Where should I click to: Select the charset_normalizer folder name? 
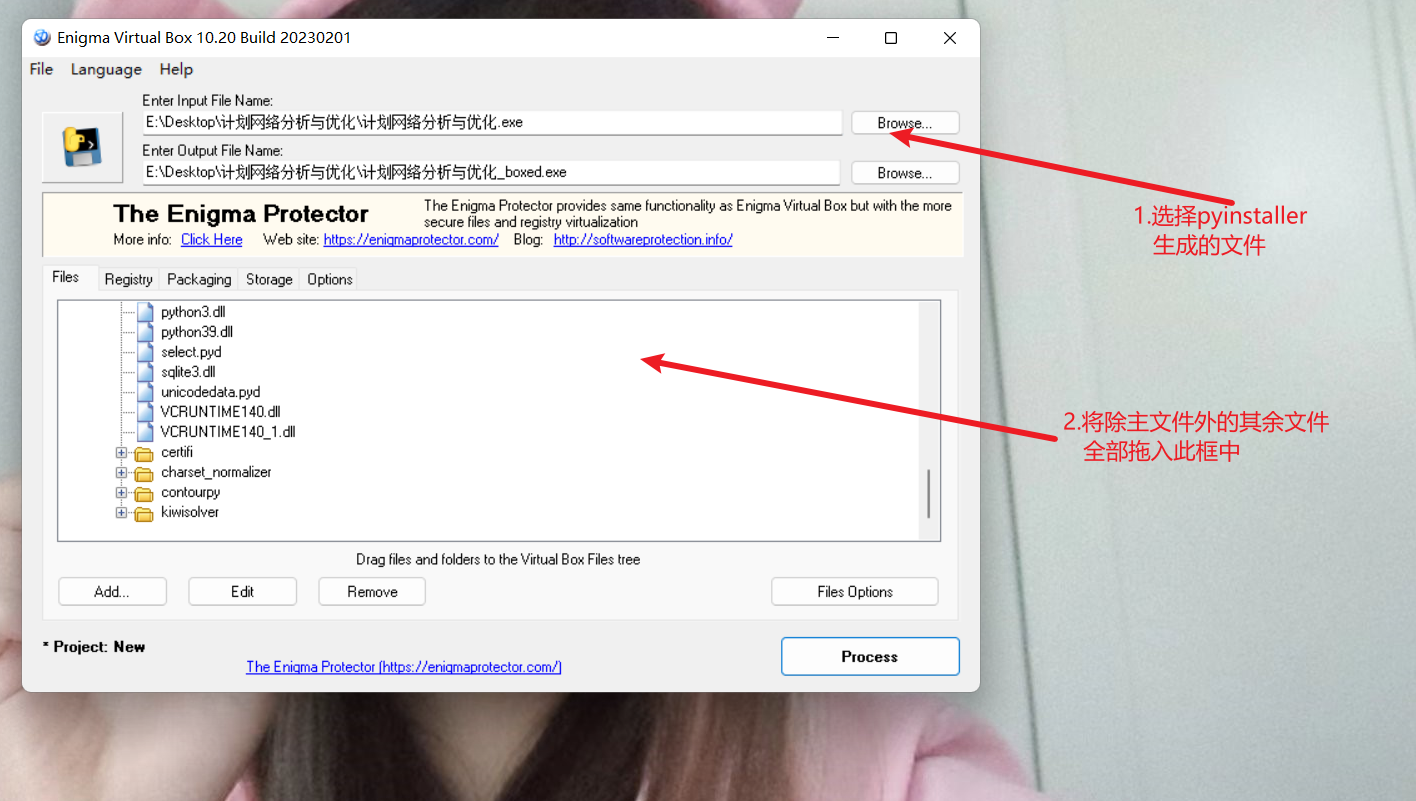pos(216,472)
